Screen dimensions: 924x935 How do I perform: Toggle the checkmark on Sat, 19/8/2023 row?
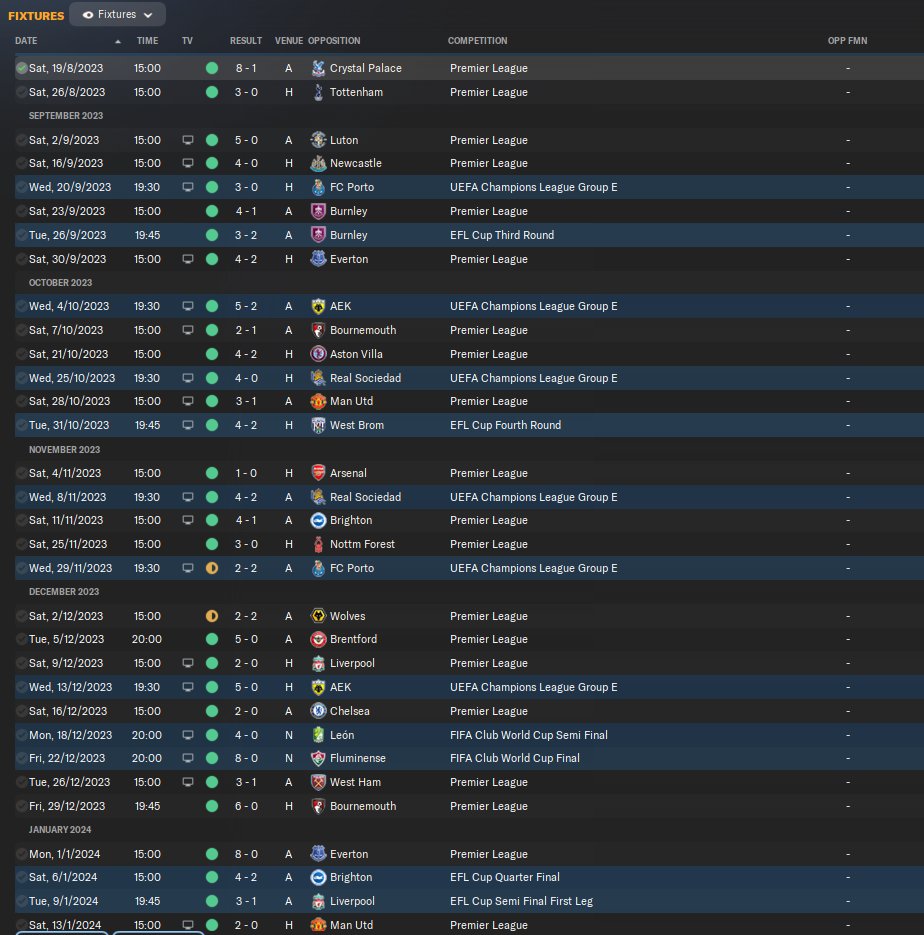[21, 68]
